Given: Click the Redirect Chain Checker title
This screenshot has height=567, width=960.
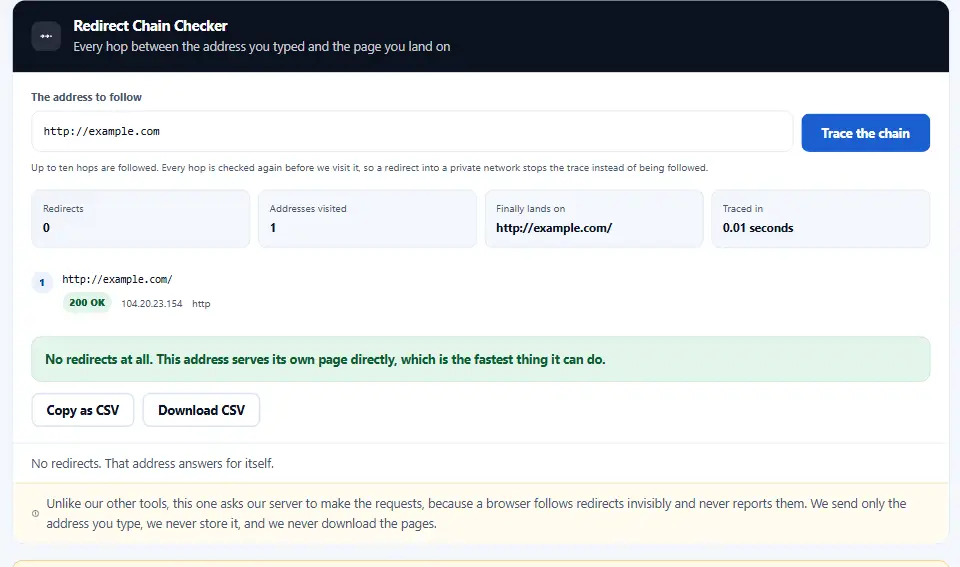Looking at the screenshot, I should click(x=150, y=26).
